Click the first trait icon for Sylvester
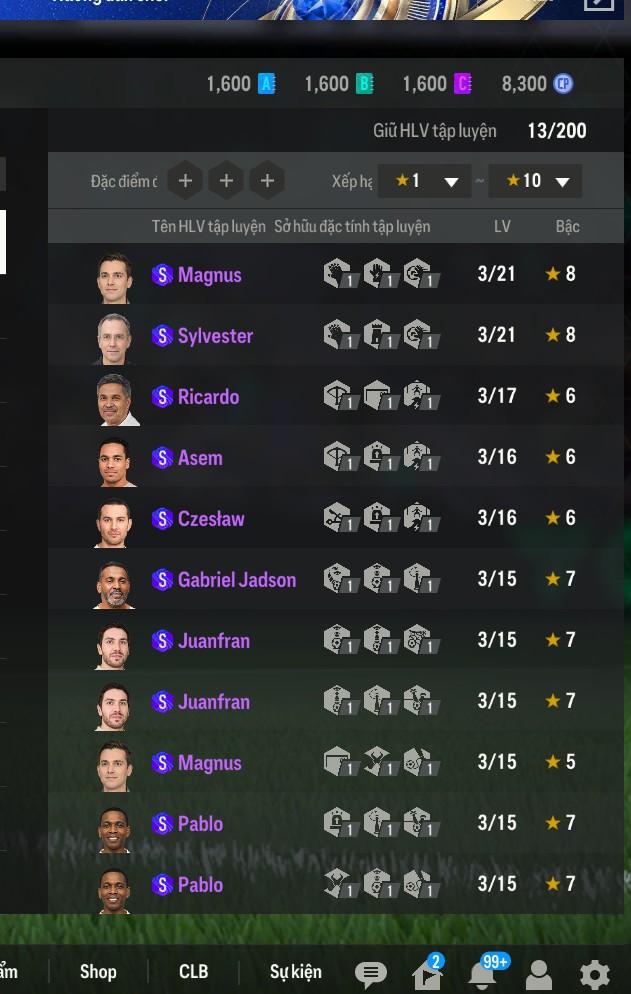The height and width of the screenshot is (994, 631). (339, 335)
